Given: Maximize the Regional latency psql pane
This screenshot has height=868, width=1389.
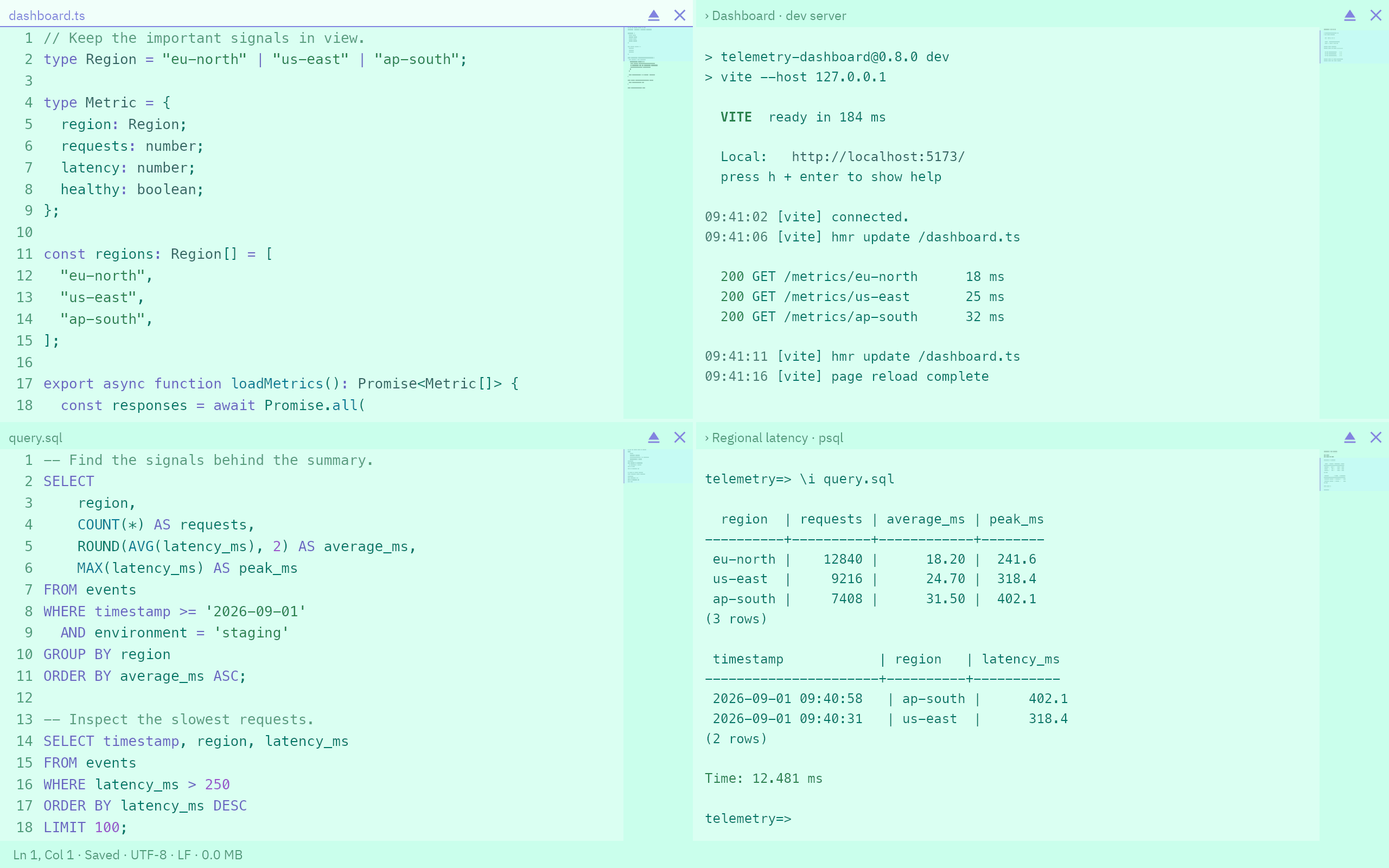Looking at the screenshot, I should pos(1349,437).
